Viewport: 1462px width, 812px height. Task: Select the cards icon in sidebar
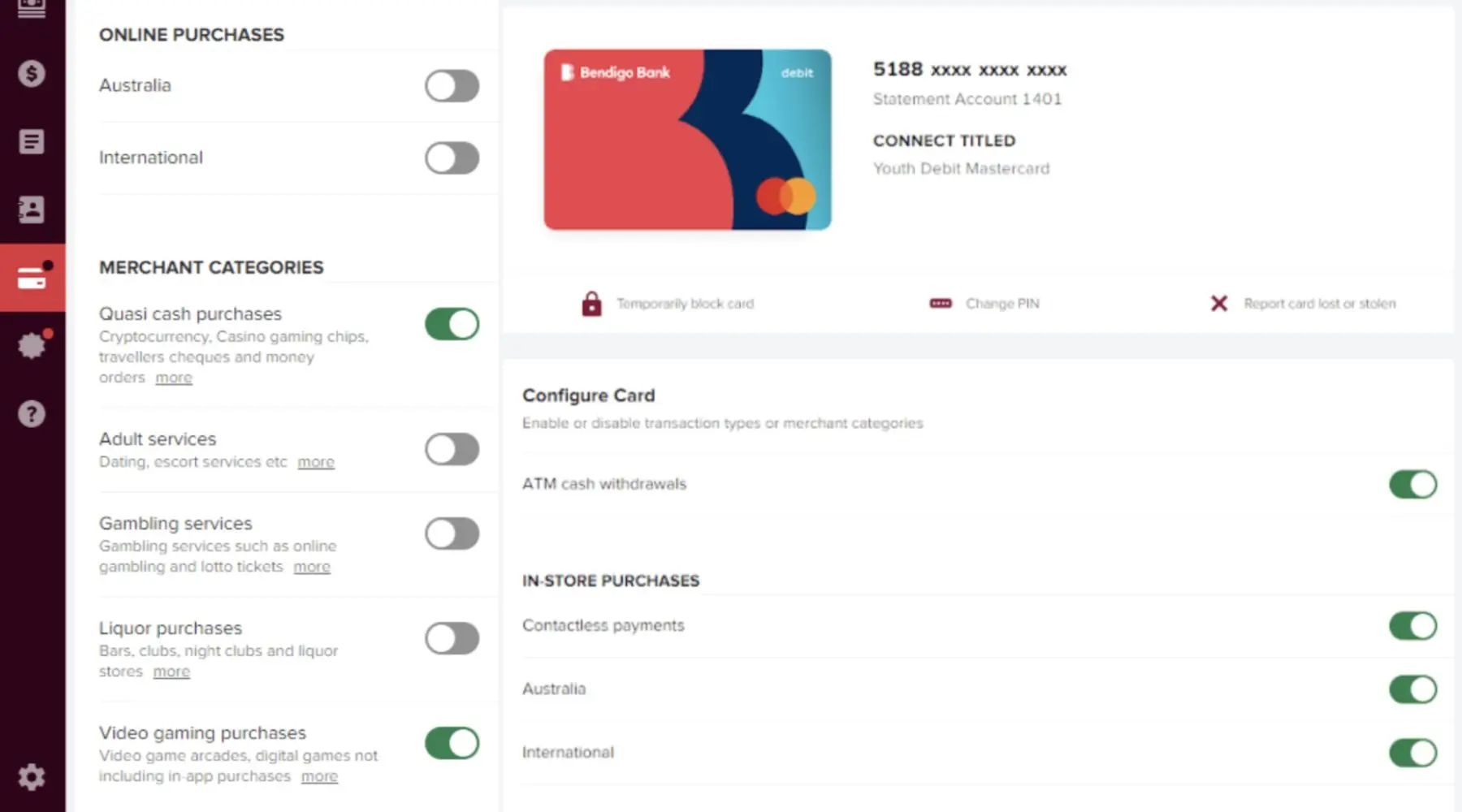(x=32, y=279)
